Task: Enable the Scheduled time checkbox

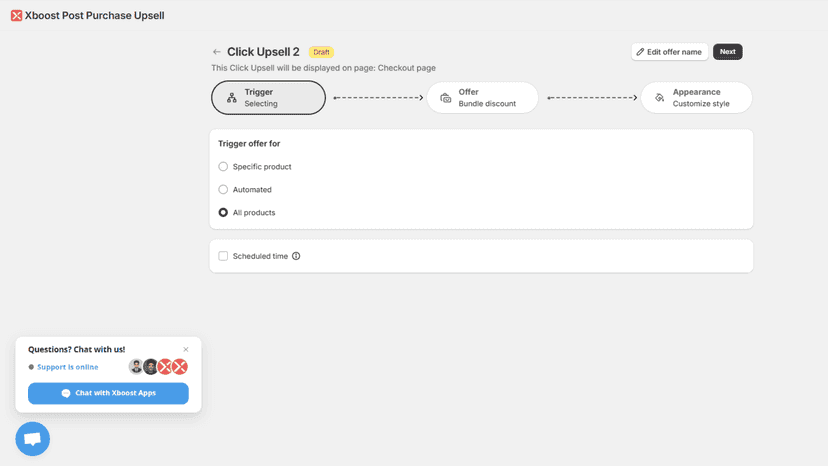Action: (x=223, y=256)
